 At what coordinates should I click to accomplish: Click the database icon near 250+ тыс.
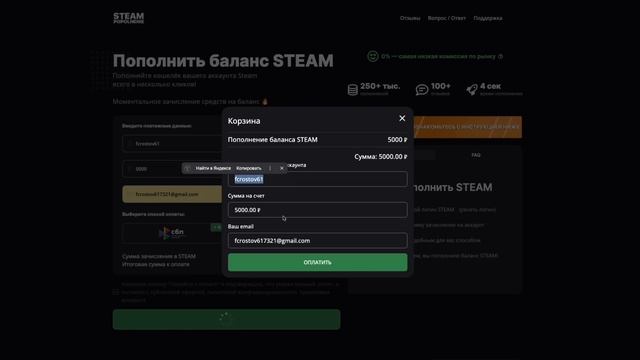point(353,89)
